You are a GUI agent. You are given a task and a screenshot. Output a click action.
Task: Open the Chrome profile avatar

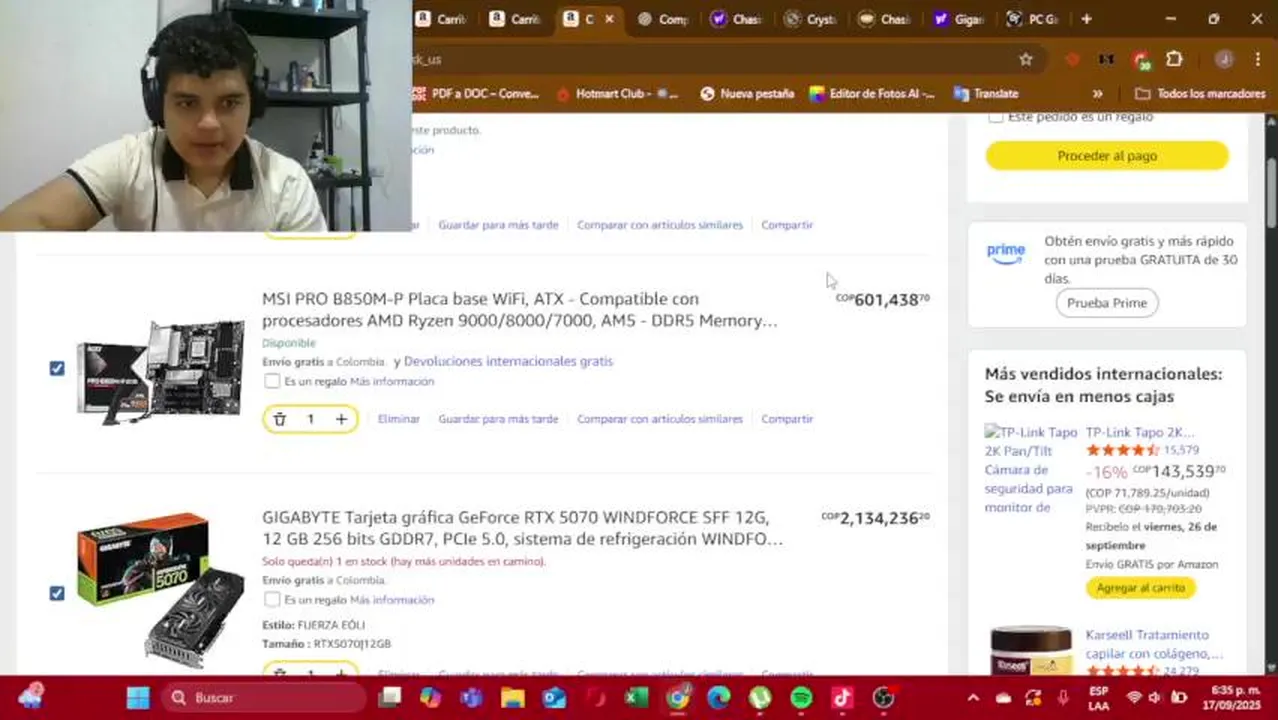point(1224,59)
